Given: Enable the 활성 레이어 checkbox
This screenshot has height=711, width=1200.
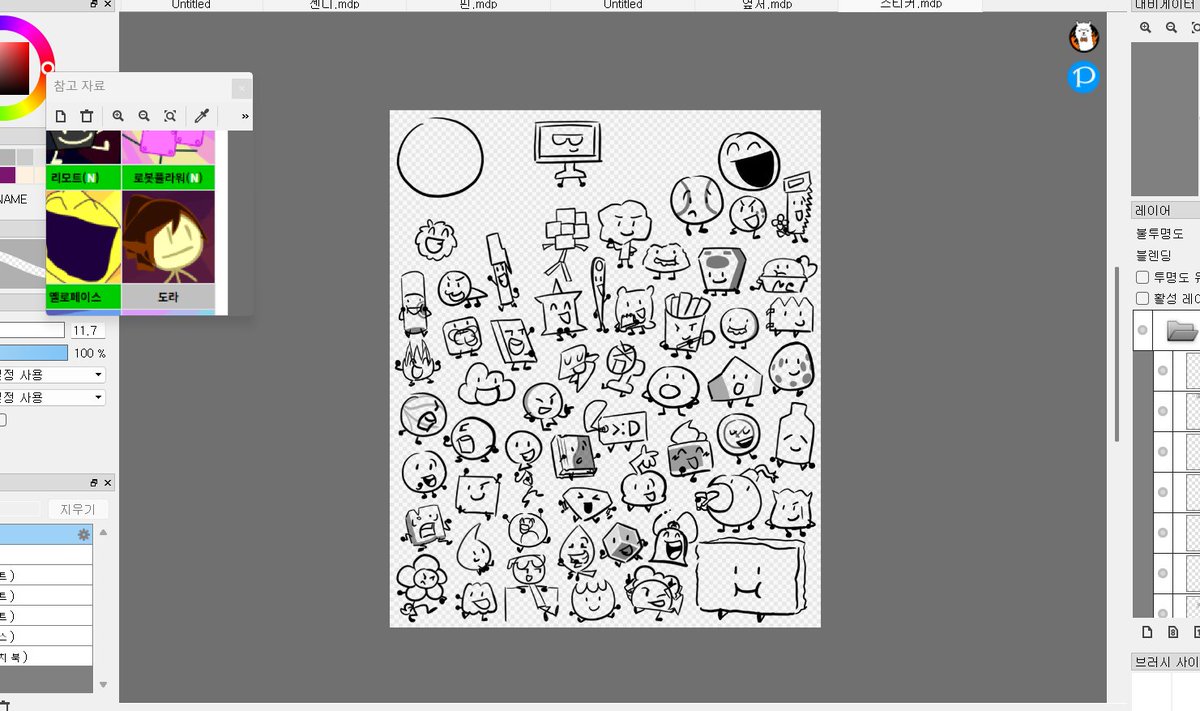Looking at the screenshot, I should coord(1143,298).
